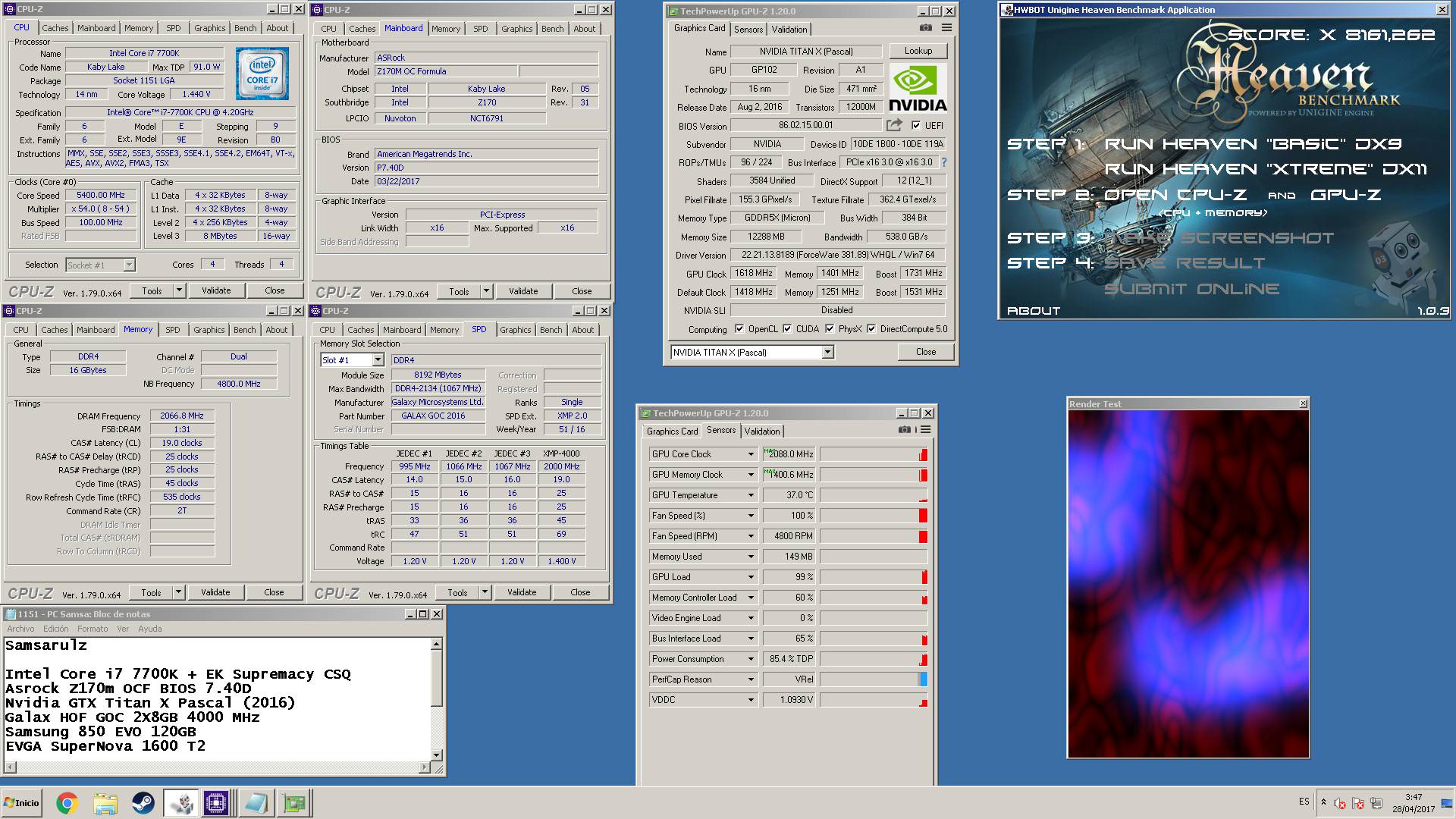
Task: Switch to Sensors tab in GPU-Z Graphics Card window
Action: click(748, 30)
